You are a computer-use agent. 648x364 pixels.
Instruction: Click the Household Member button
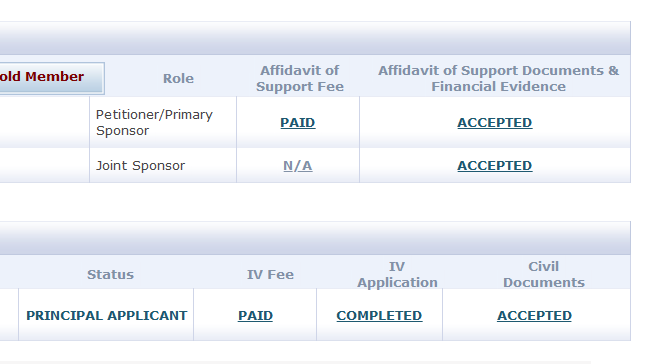coord(52,78)
